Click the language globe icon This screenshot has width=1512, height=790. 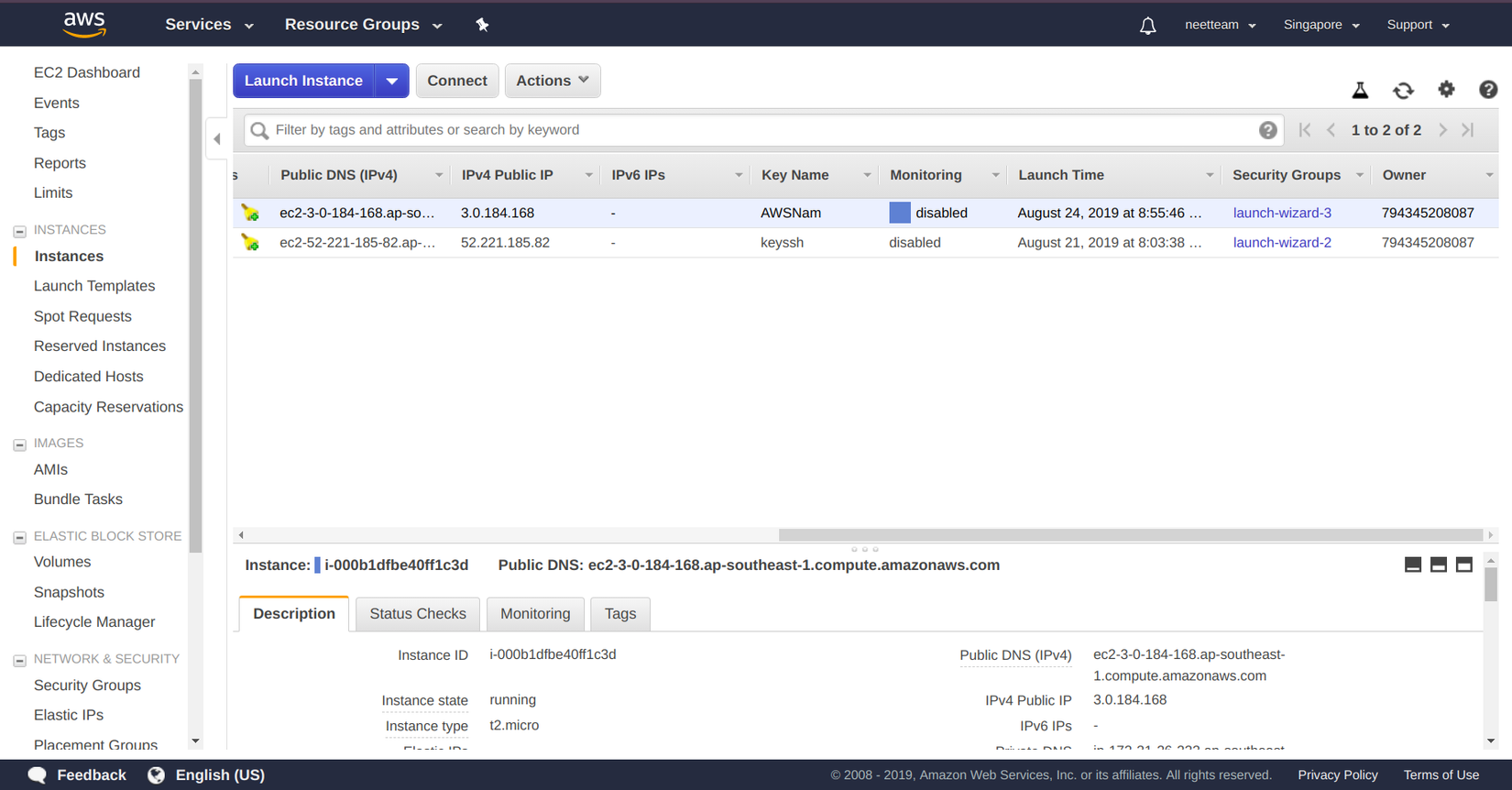[x=157, y=775]
